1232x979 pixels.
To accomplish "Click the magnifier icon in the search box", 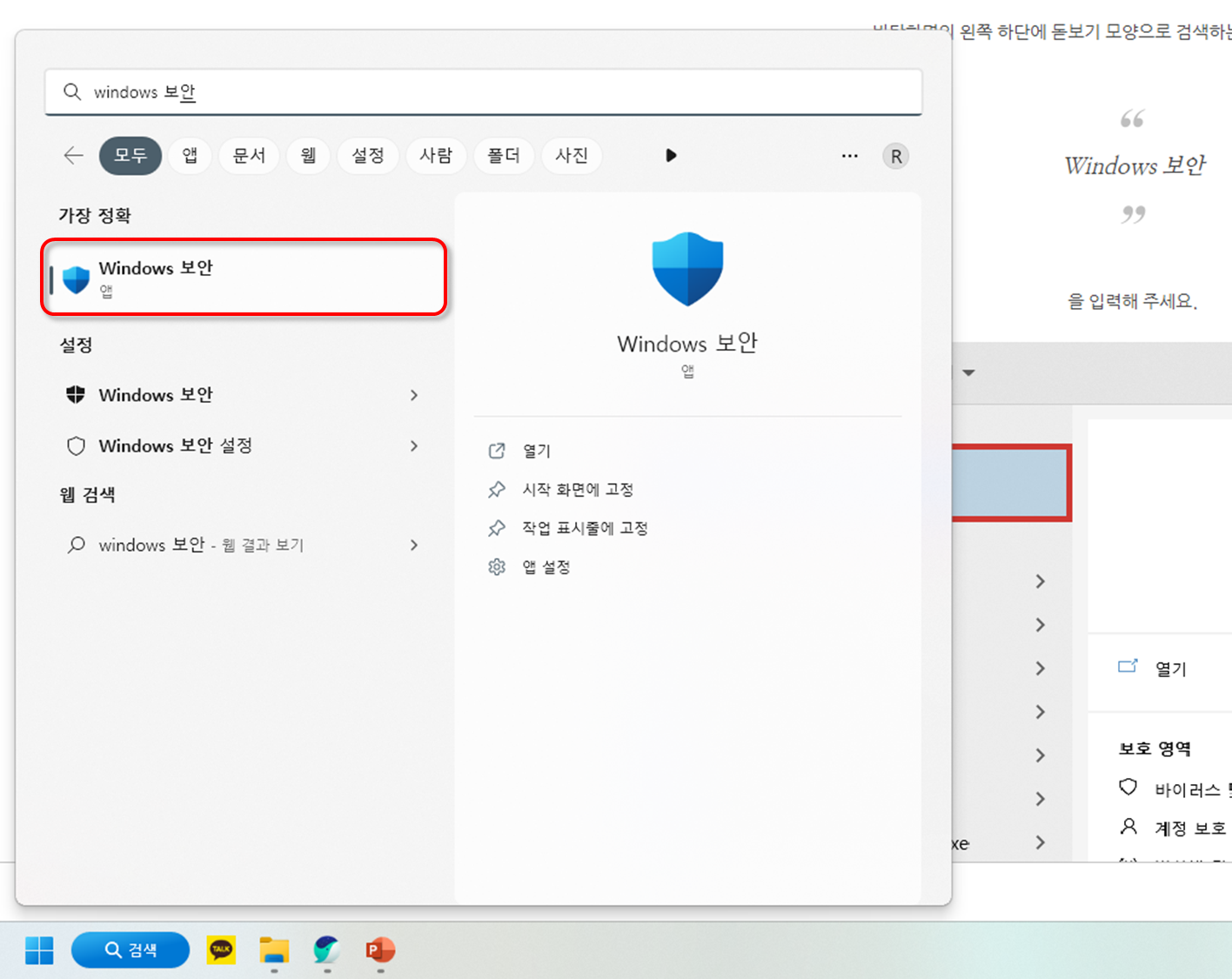I will (x=72, y=91).
